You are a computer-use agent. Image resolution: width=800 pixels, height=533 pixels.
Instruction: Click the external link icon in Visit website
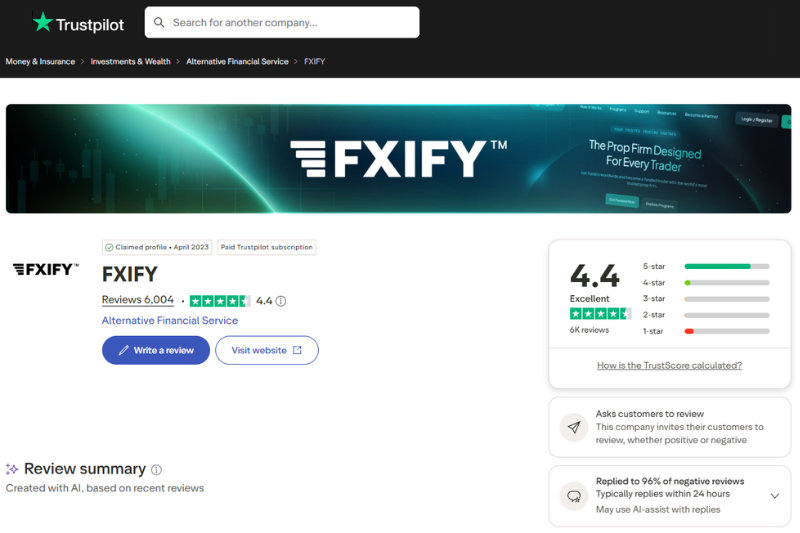(x=297, y=350)
